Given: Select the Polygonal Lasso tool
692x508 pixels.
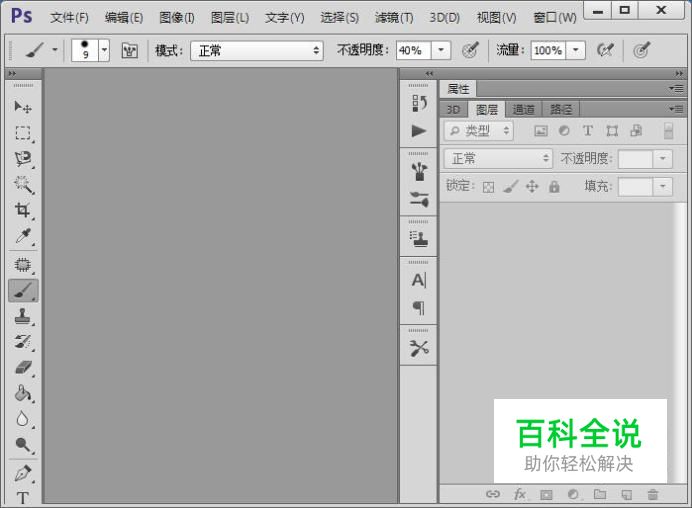Looking at the screenshot, I should pyautogui.click(x=23, y=159).
